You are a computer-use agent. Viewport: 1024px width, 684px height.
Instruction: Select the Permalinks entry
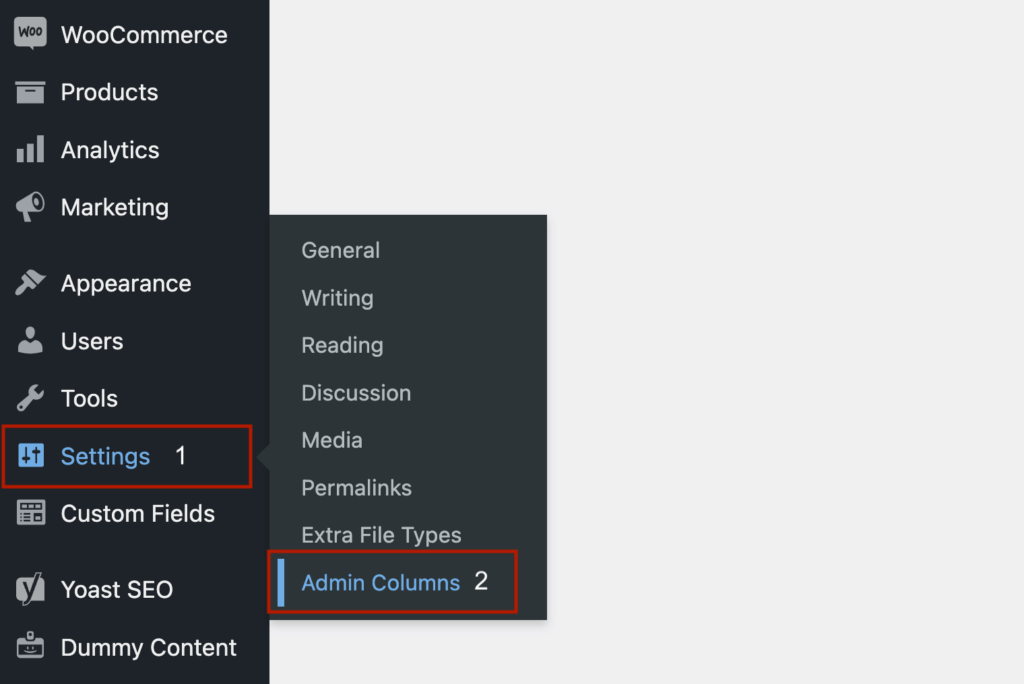pyautogui.click(x=356, y=488)
